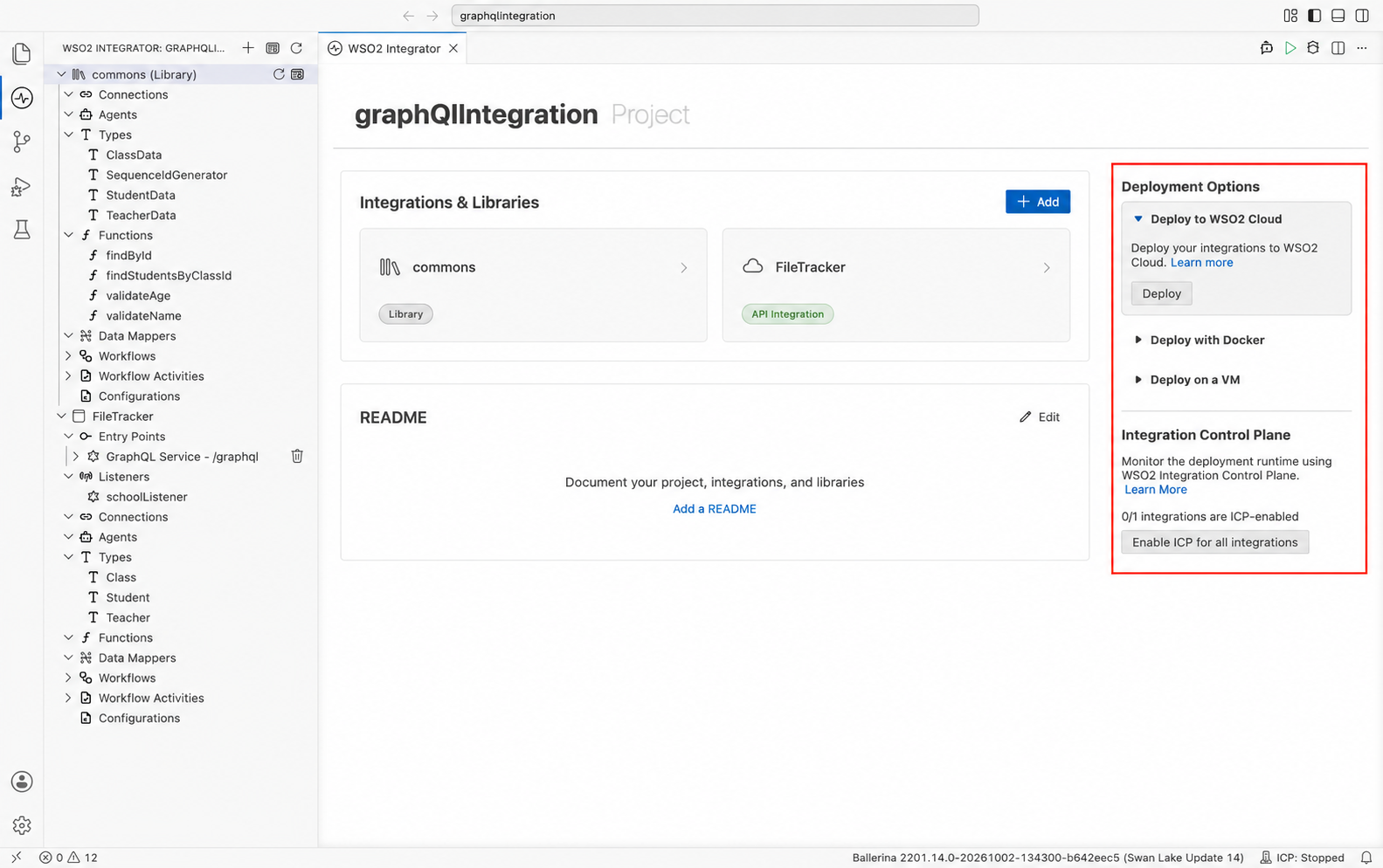Open the editor More Actions ellipsis
This screenshot has width=1383, height=868.
click(x=1362, y=48)
